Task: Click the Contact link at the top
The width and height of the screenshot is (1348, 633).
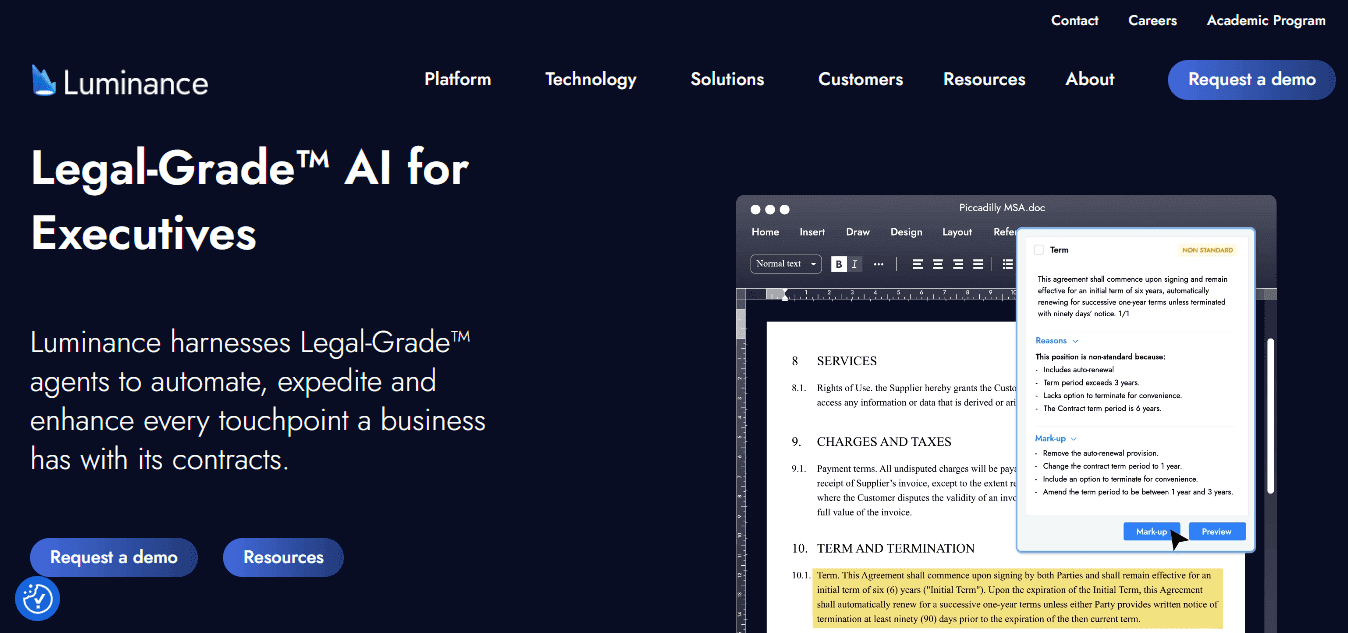Action: tap(1075, 20)
